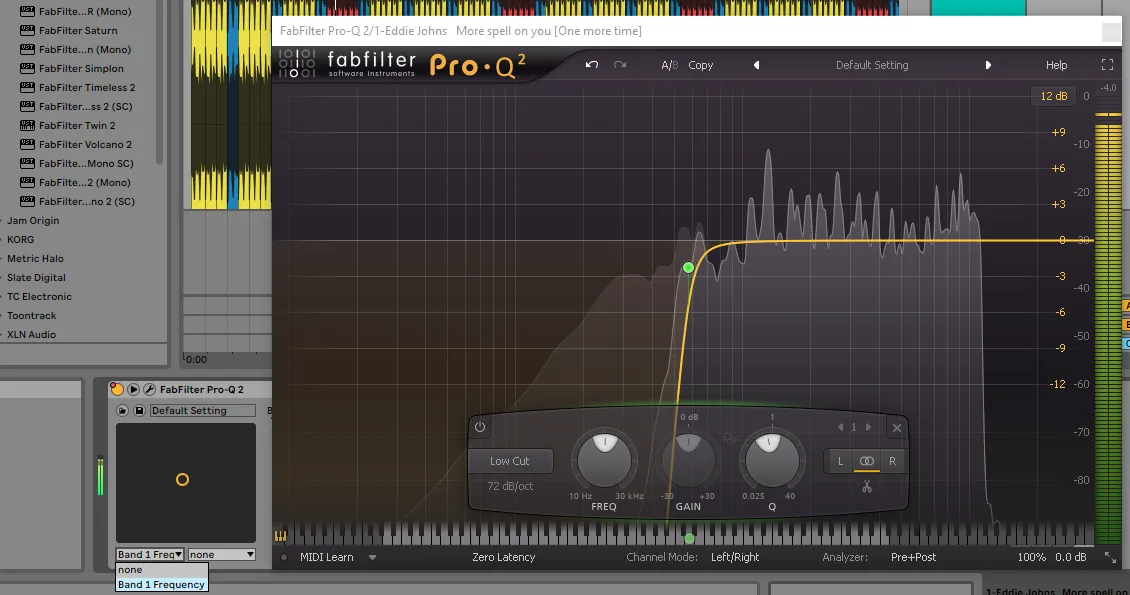1130x595 pixels.
Task: Open the MIDI Learn dropdown arrow
Action: tap(373, 557)
